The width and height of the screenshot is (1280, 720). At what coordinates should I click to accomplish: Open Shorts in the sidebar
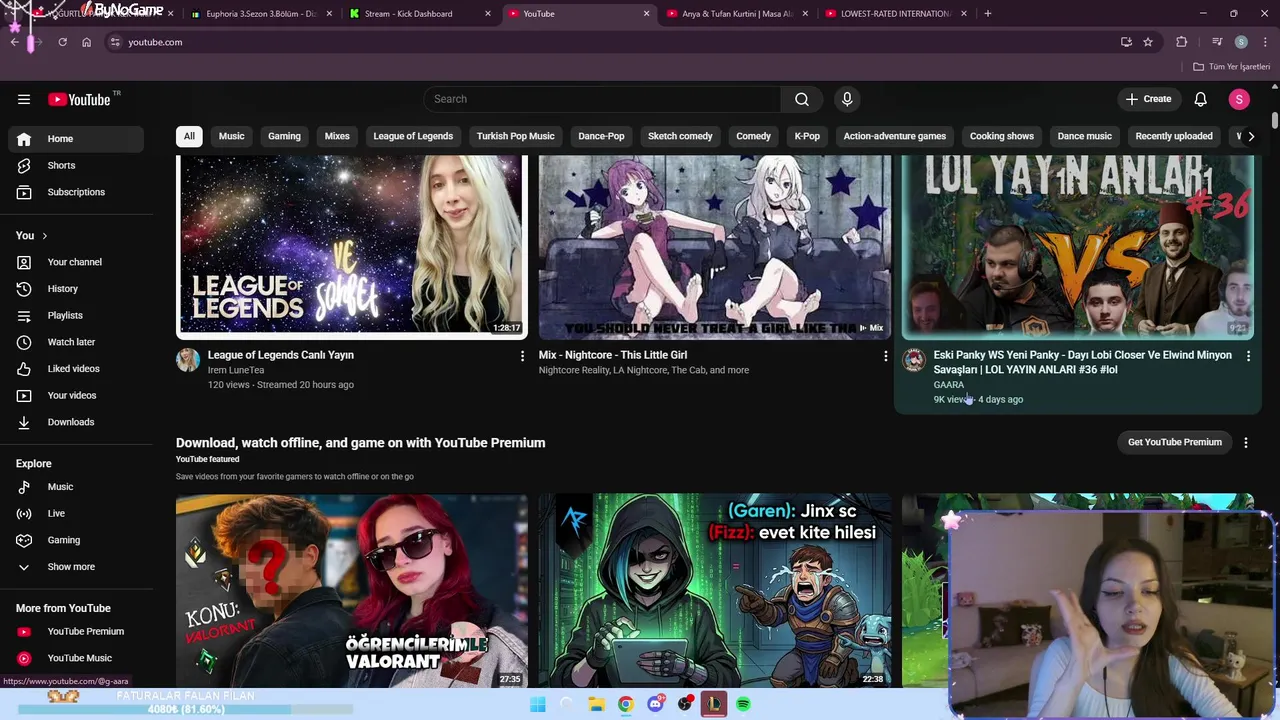[78, 165]
